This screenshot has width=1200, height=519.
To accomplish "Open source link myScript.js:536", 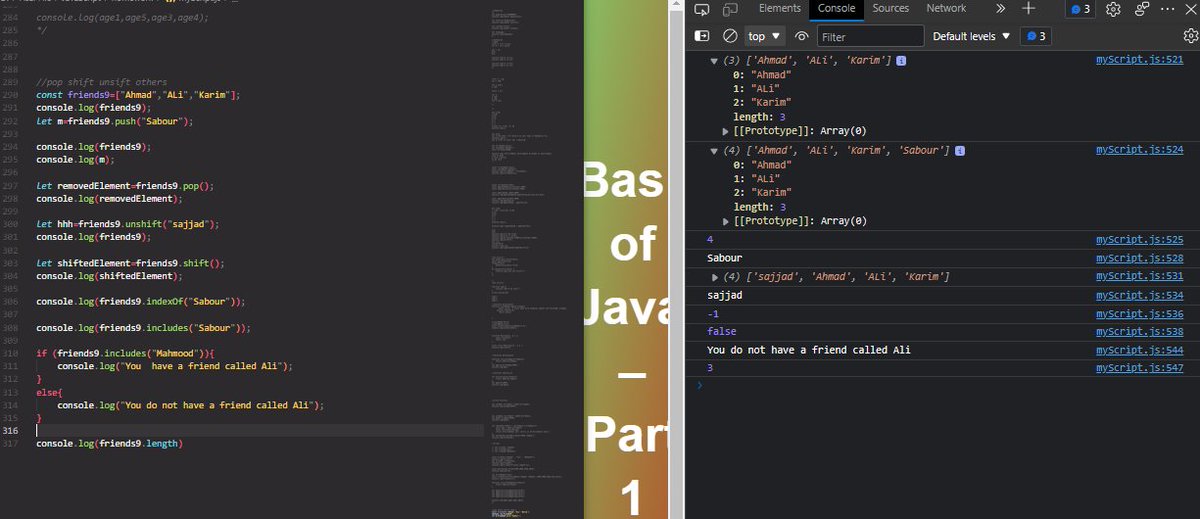I will coord(1140,313).
